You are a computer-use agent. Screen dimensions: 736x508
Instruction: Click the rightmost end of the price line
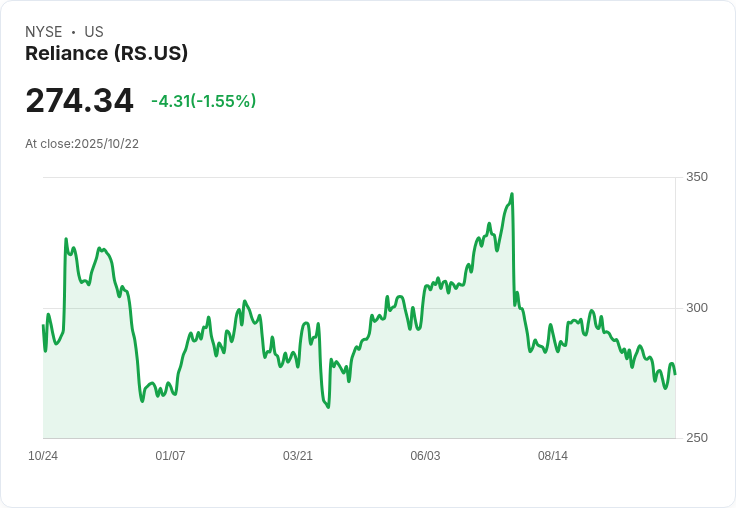tap(675, 373)
